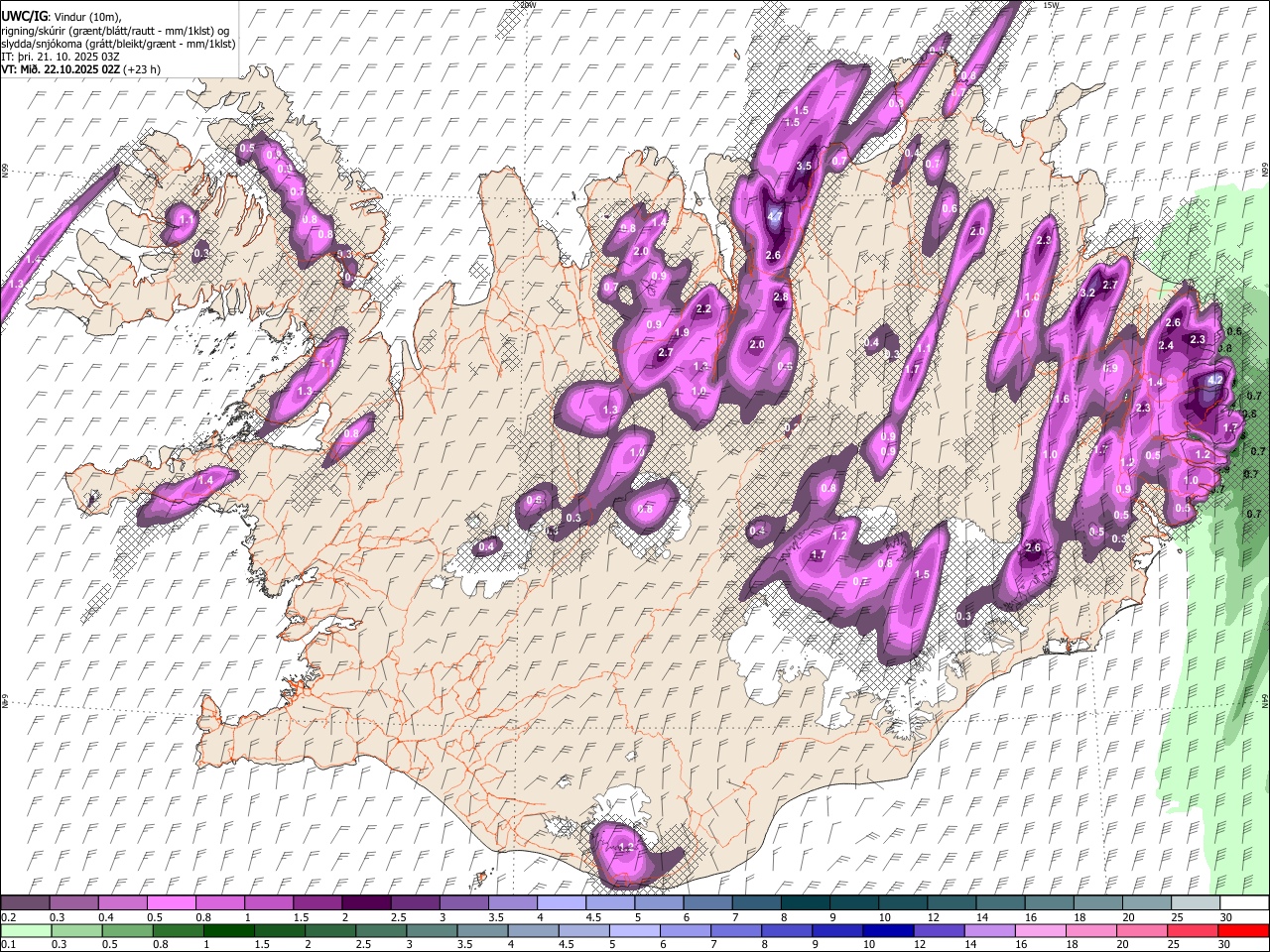The height and width of the screenshot is (952, 1270).
Task: Click the 2.2 value on the map
Action: coord(704,309)
